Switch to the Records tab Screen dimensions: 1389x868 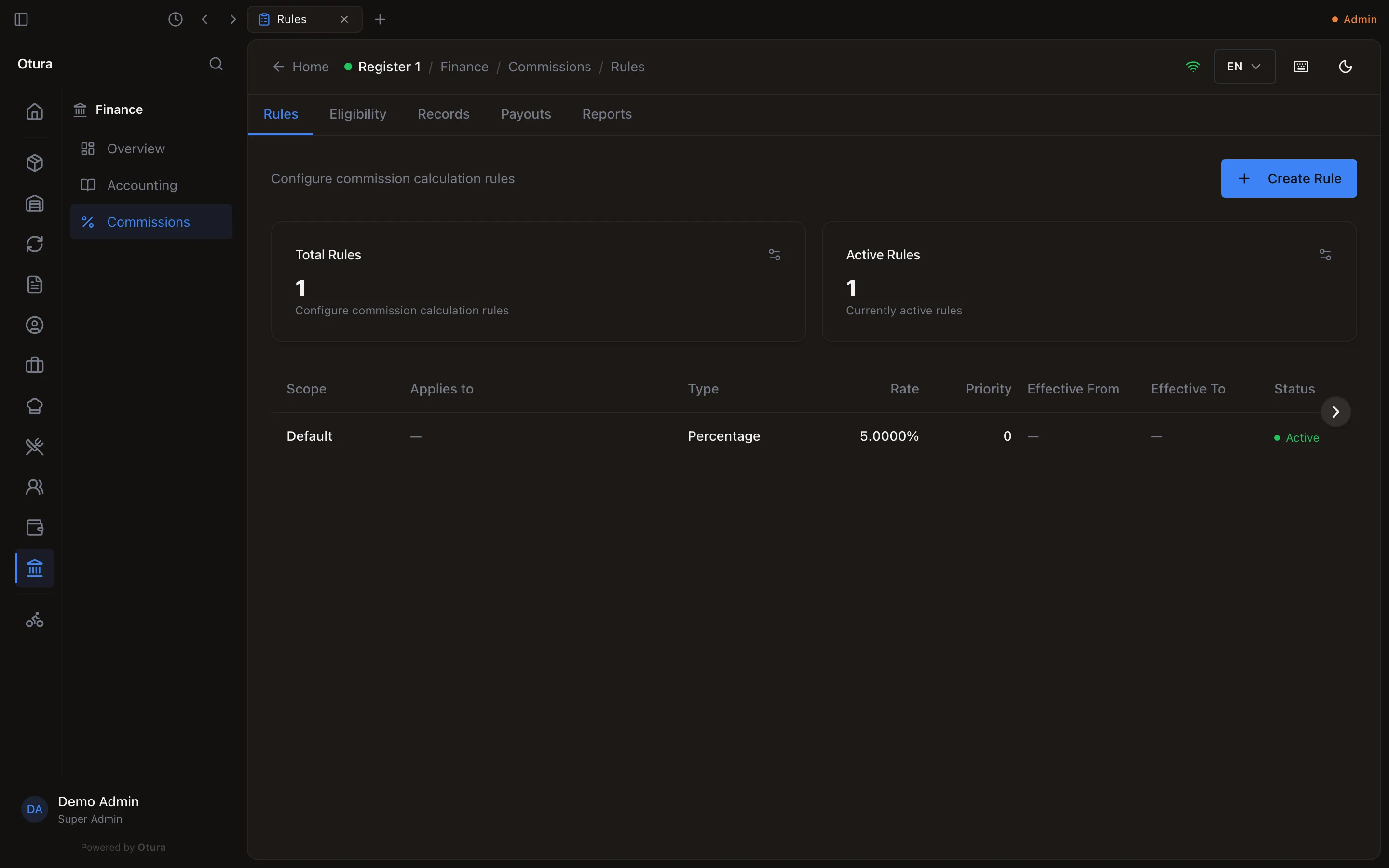click(x=443, y=114)
